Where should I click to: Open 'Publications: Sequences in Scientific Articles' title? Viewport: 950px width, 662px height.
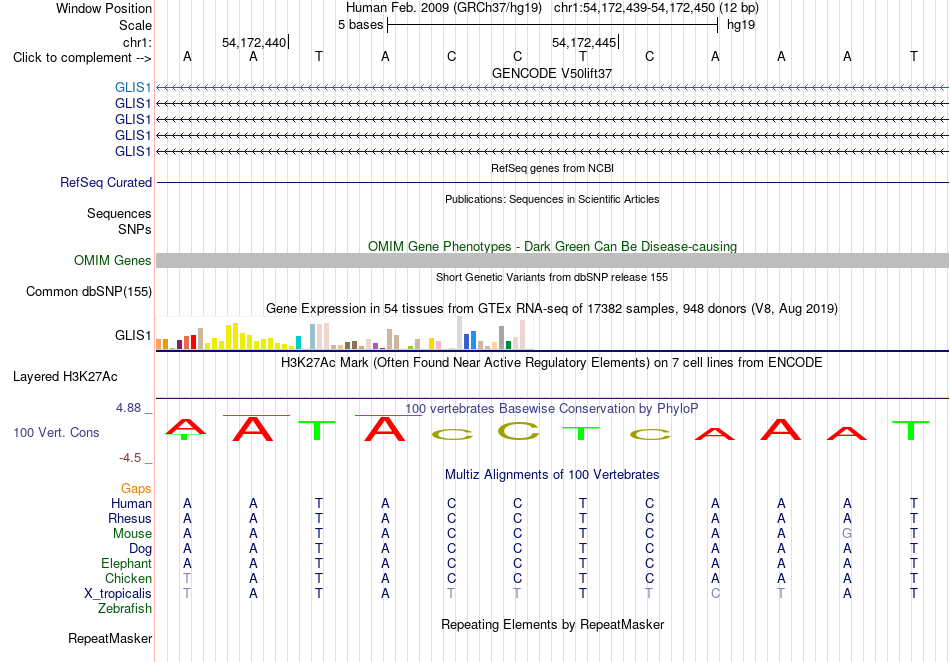[x=552, y=199]
